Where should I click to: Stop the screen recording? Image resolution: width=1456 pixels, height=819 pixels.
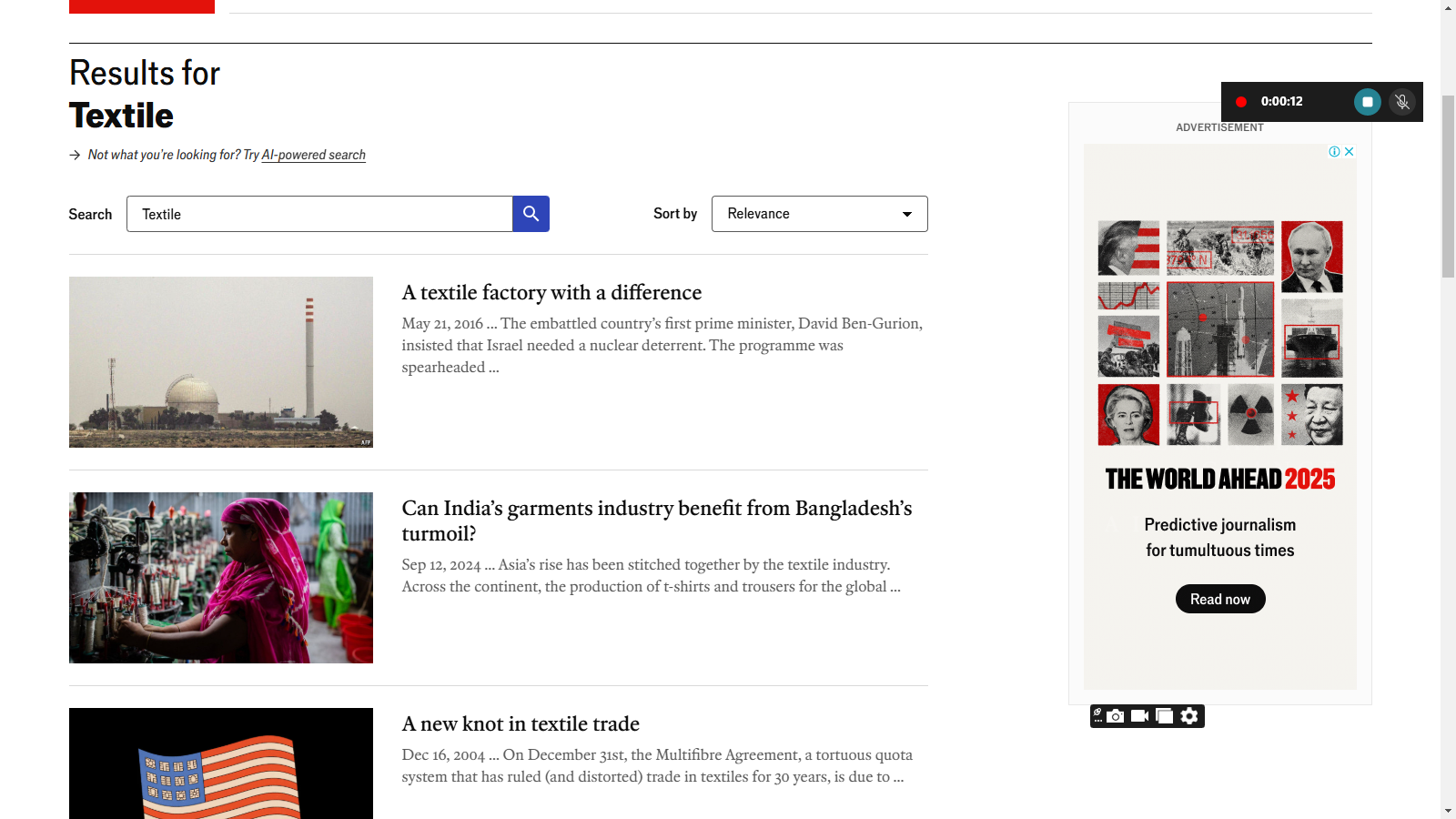coord(1367,102)
